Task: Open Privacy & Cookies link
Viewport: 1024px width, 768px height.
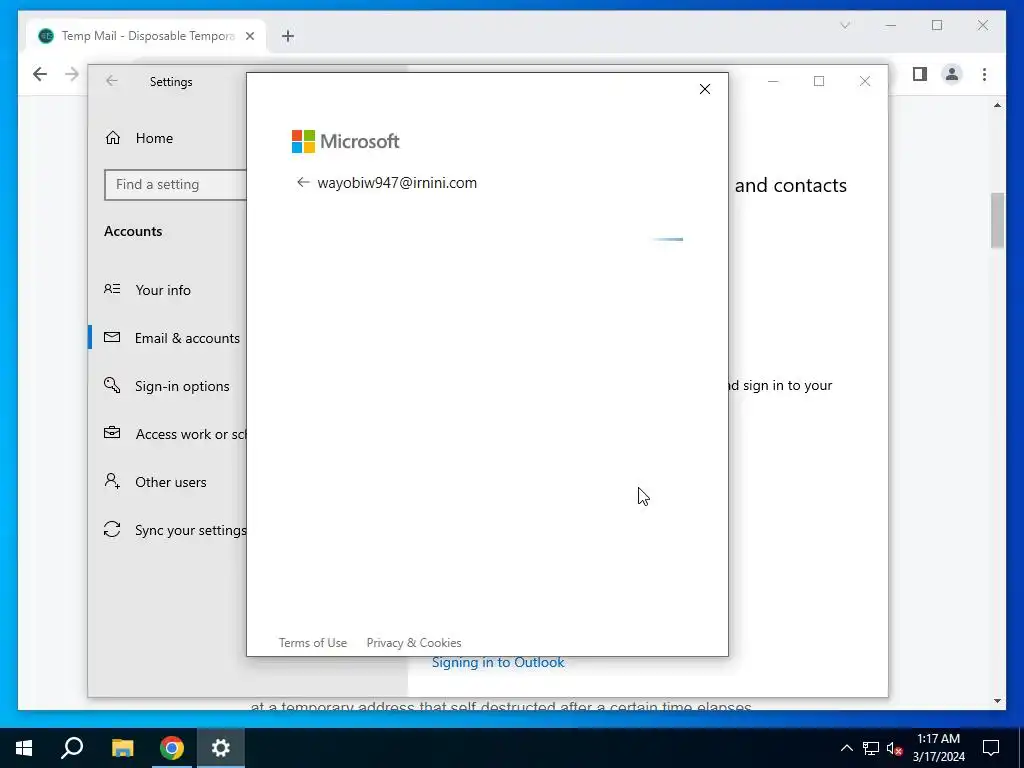Action: (414, 643)
